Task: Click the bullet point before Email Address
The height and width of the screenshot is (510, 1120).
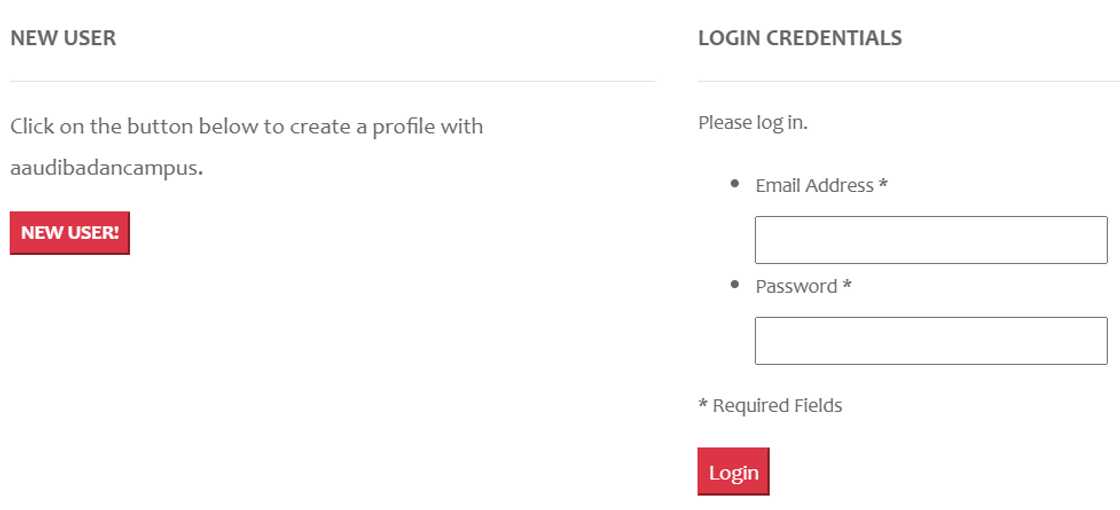Action: [735, 184]
